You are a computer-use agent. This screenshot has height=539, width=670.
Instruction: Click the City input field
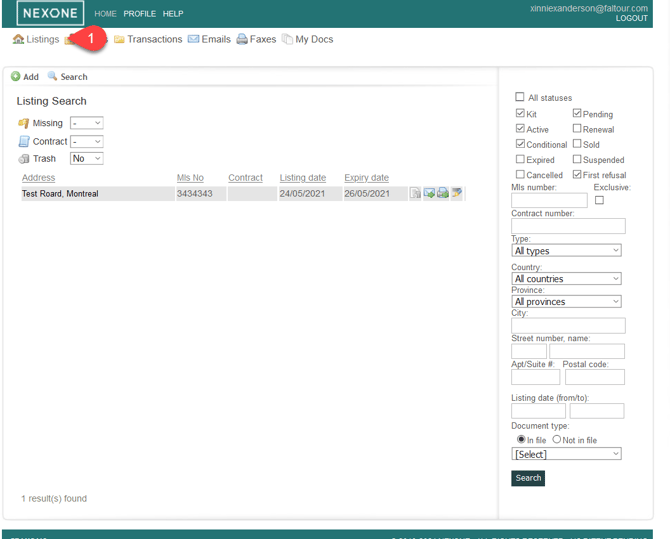568,326
